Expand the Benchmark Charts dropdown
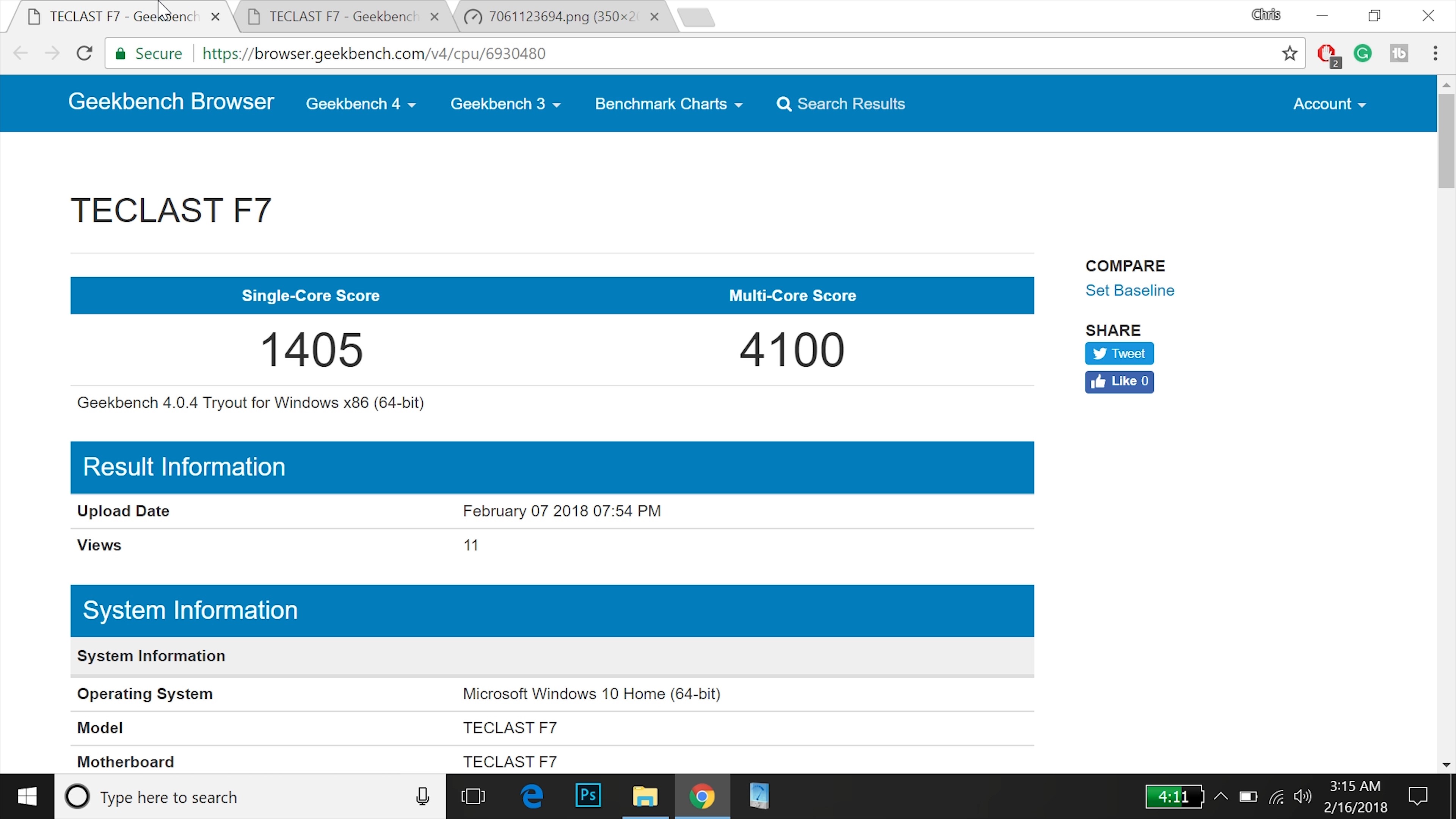Viewport: 1456px width, 819px height. pyautogui.click(x=668, y=104)
